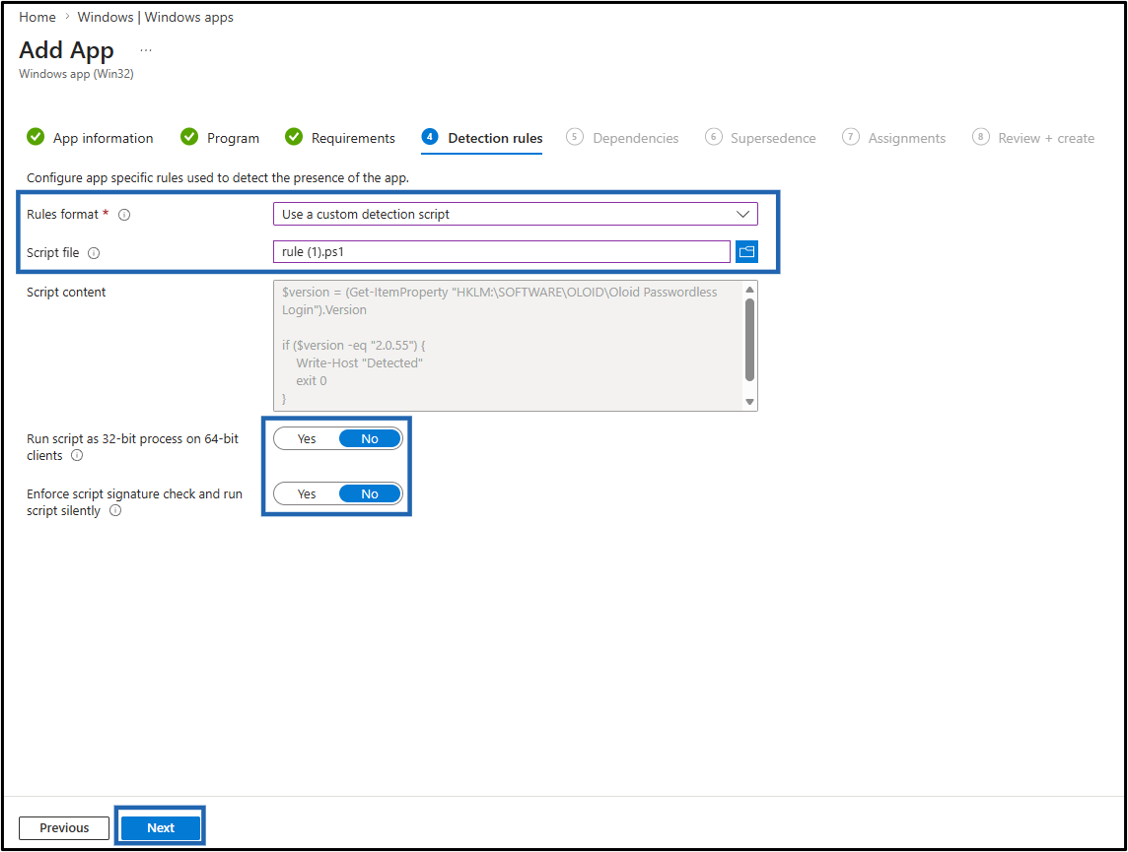
Task: Set Enforce script signature check to No
Action: (370, 494)
